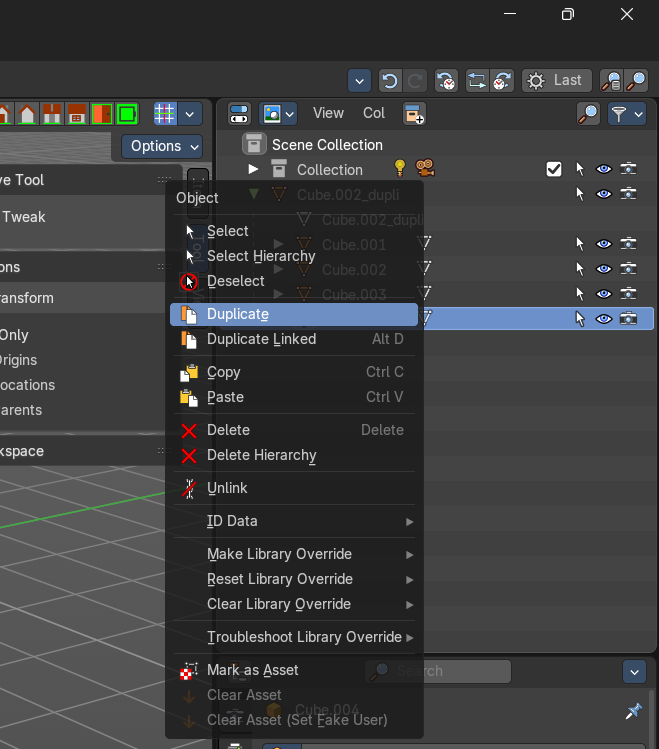This screenshot has height=749, width=659.
Task: Choose Unlink in the context menu
Action: point(294,488)
